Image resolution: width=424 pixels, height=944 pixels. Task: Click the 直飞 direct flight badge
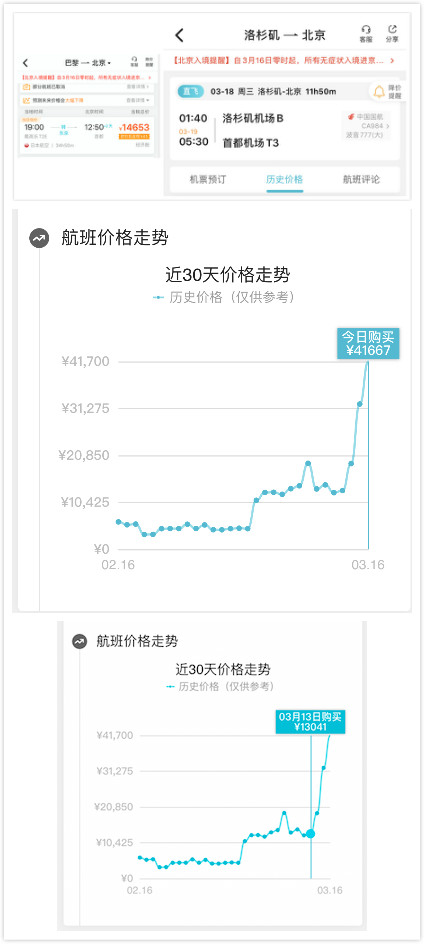point(190,92)
